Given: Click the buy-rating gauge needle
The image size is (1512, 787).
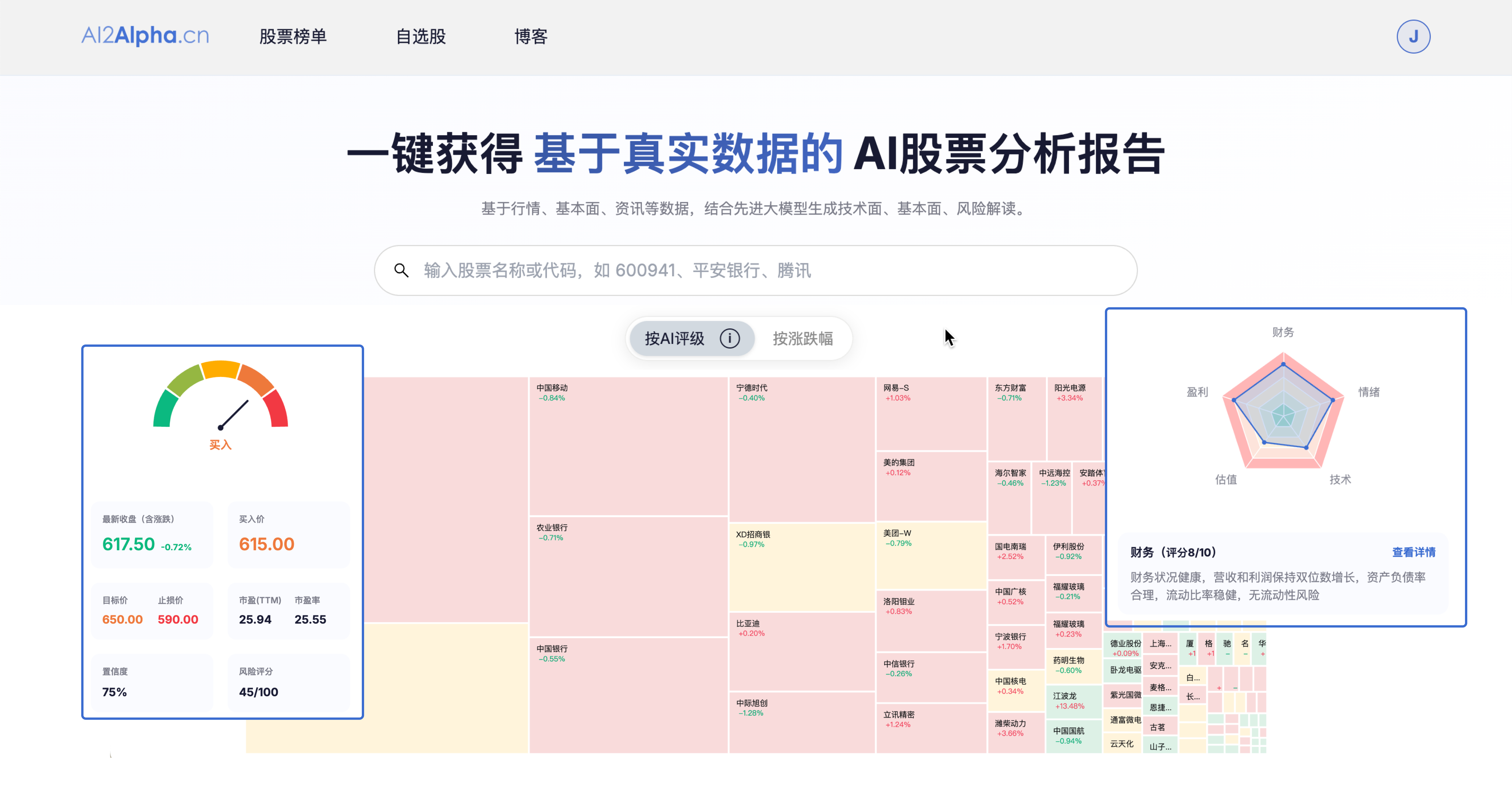Looking at the screenshot, I should [x=234, y=414].
